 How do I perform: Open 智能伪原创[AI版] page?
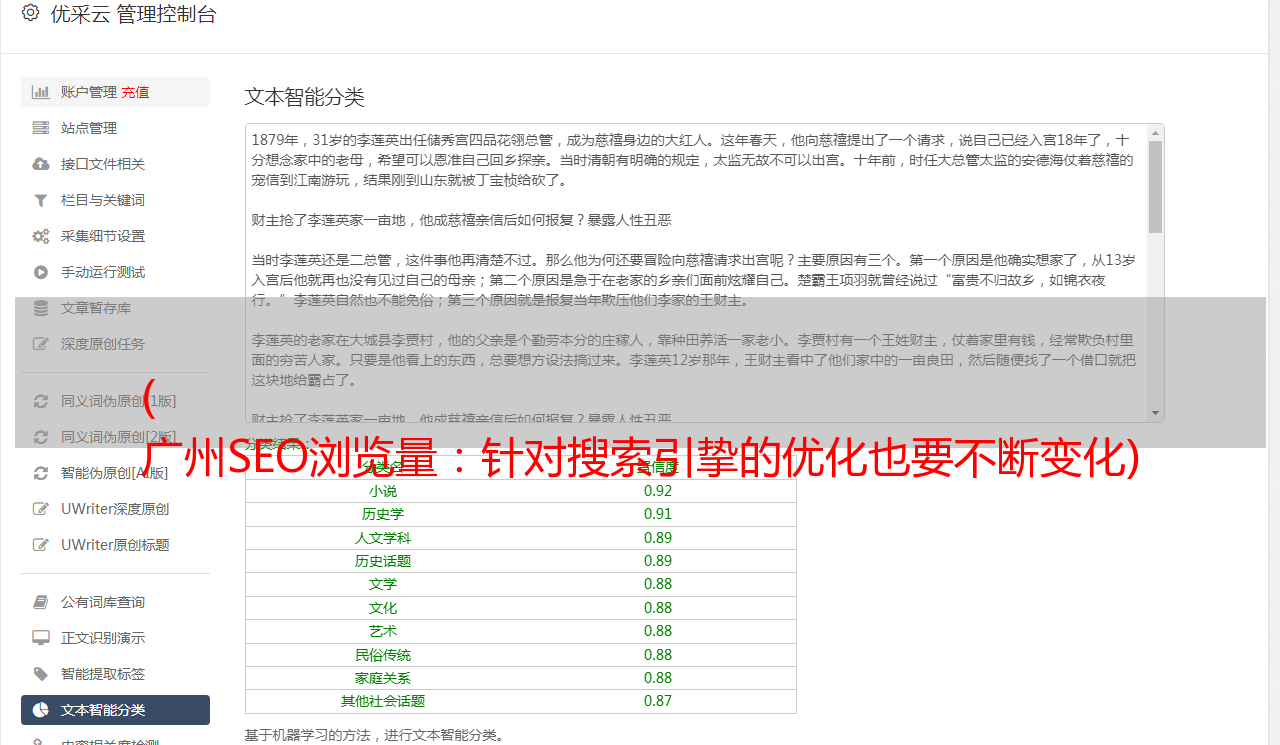click(x=115, y=473)
